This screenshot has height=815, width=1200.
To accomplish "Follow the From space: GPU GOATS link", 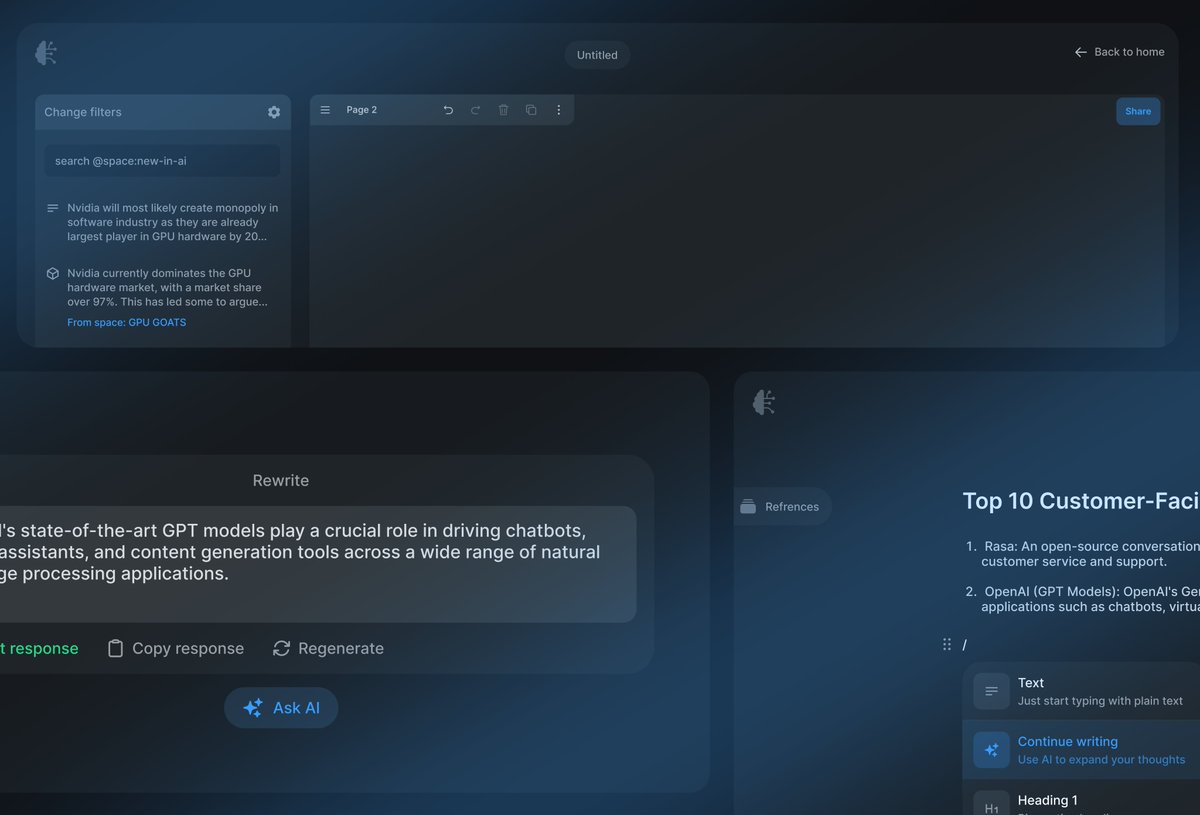I will click(127, 322).
